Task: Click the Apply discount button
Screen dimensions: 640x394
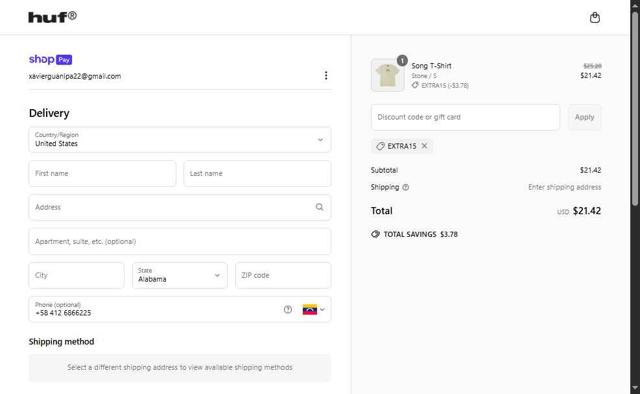Action: tap(584, 117)
